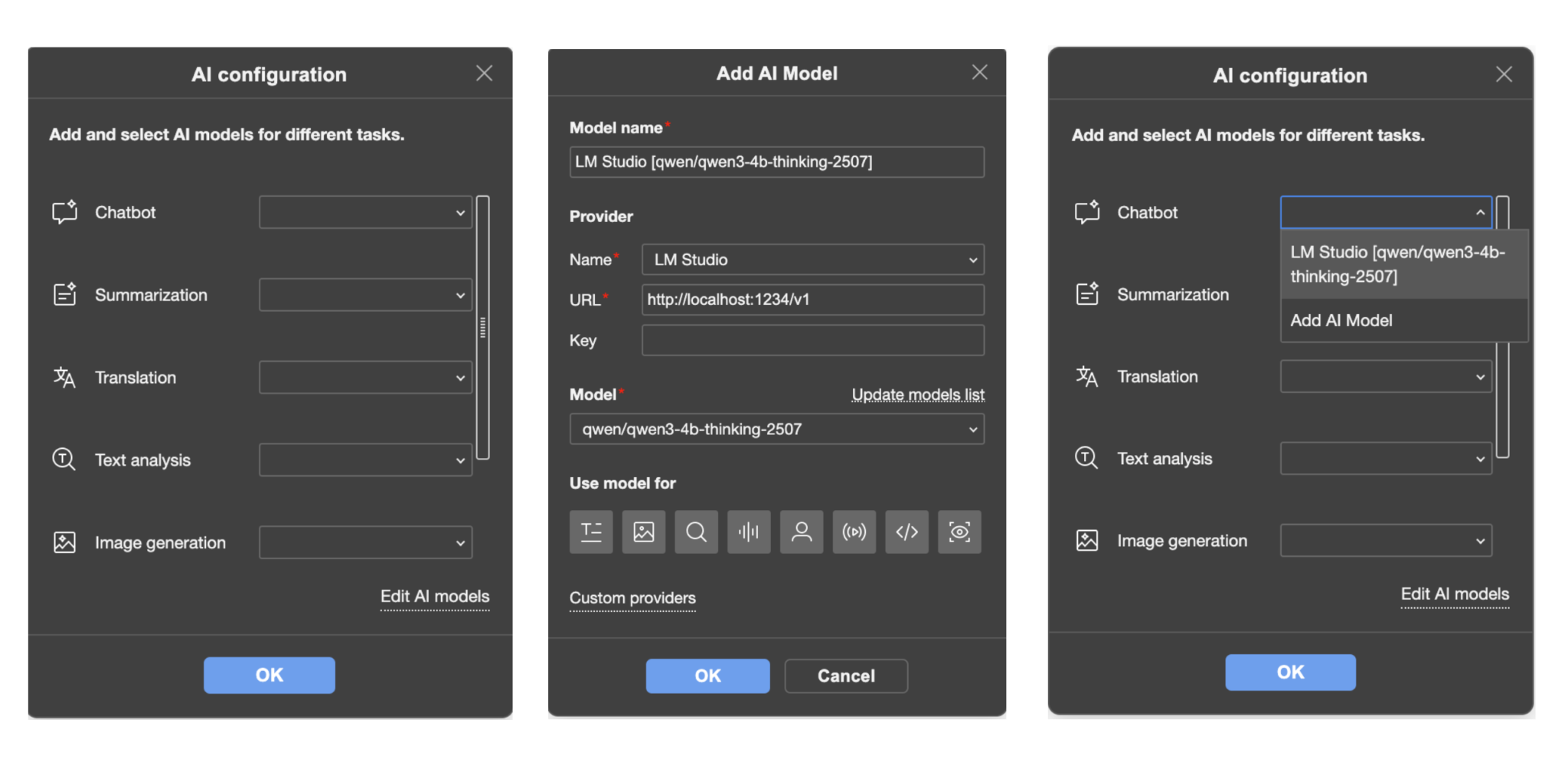Click the scrollbar grip in the left AI configuration dialog

[482, 328]
